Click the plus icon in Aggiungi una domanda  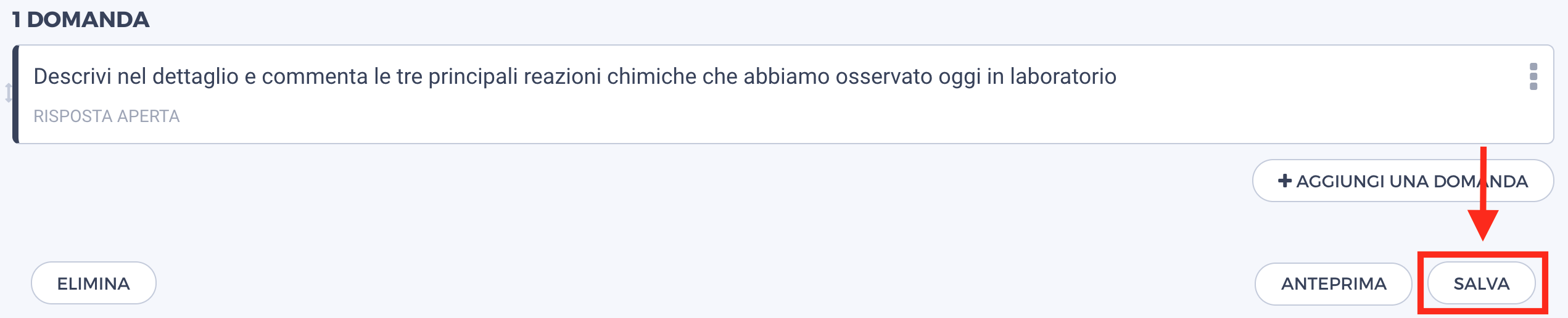click(x=1285, y=181)
